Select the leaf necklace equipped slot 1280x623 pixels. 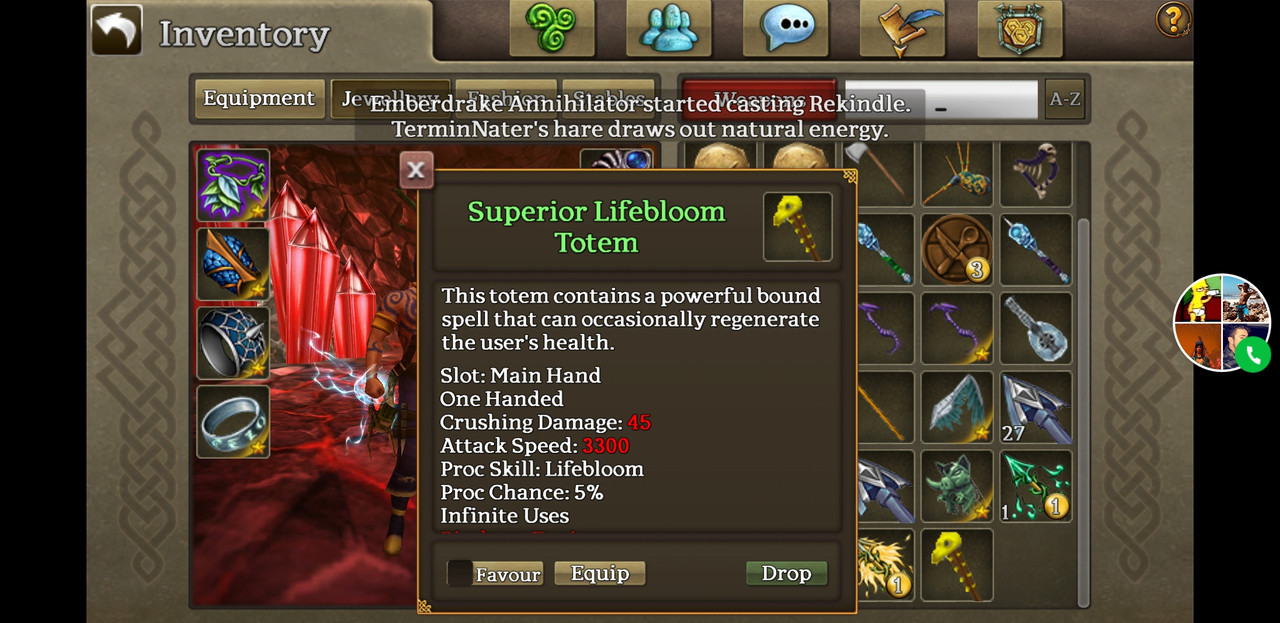point(233,185)
